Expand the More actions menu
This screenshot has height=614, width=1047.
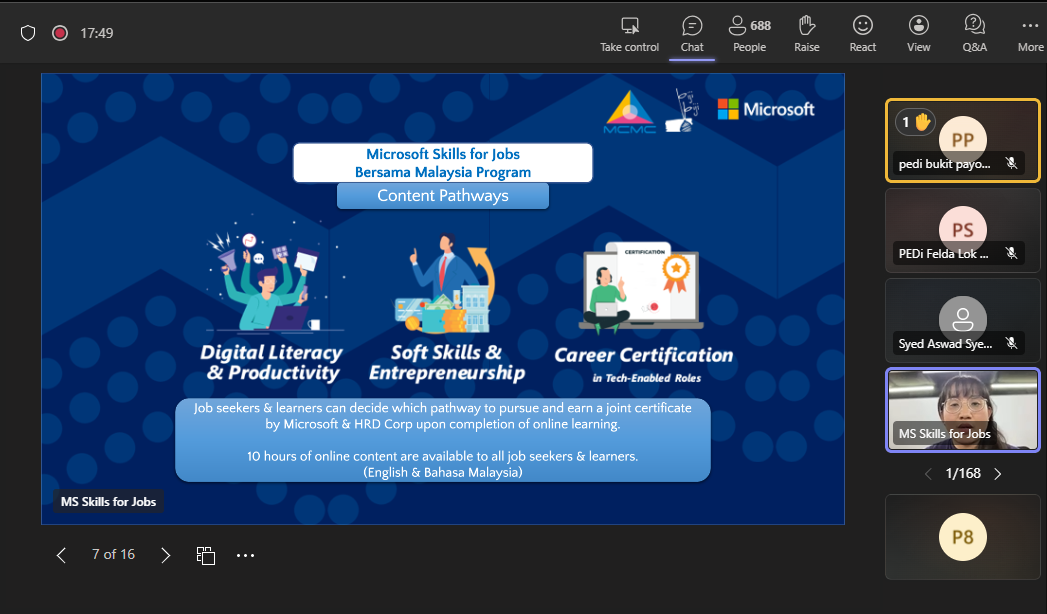(1030, 33)
